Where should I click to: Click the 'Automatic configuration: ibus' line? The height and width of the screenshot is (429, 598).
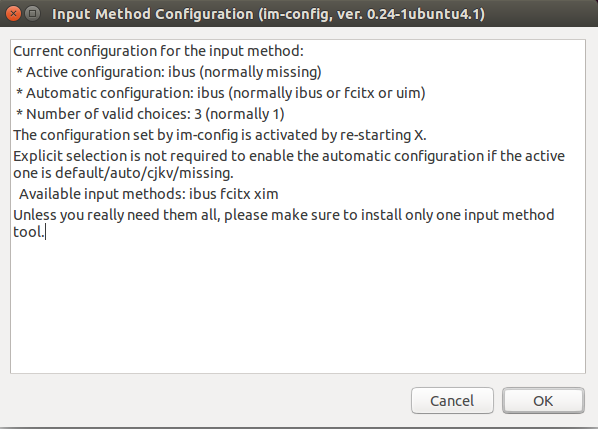coord(221,93)
